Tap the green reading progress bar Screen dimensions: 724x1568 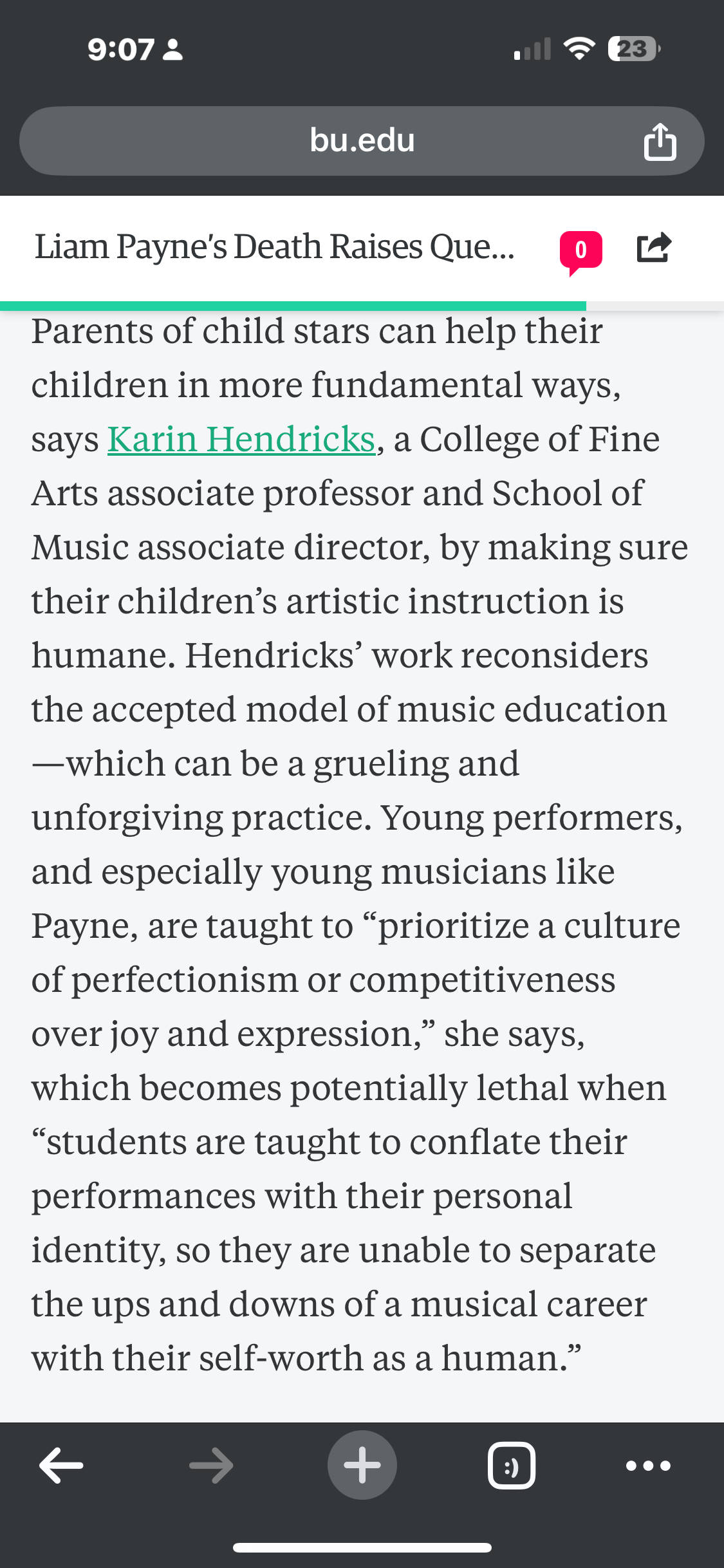click(x=293, y=306)
